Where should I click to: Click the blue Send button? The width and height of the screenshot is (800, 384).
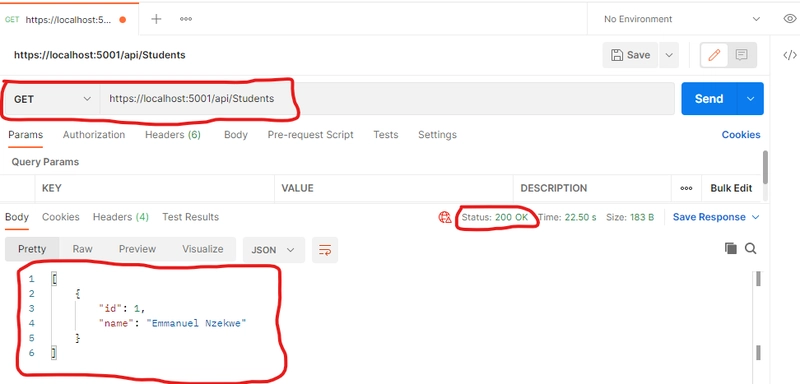coord(709,98)
